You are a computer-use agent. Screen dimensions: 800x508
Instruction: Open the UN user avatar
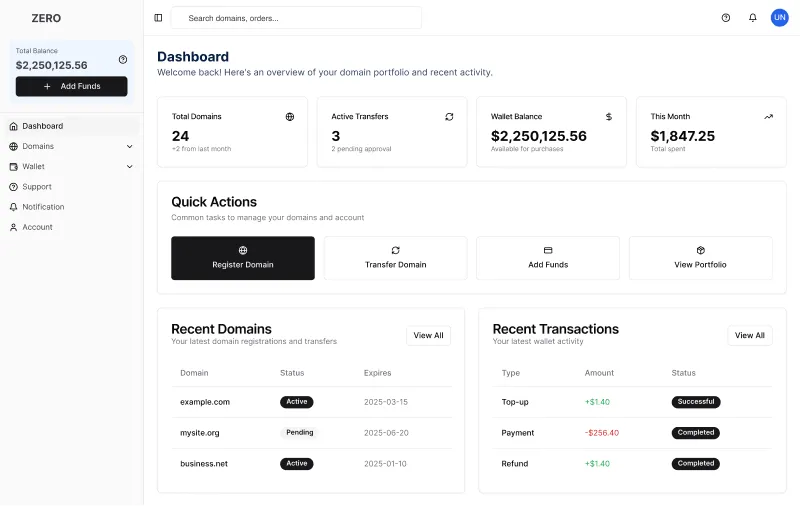pyautogui.click(x=779, y=18)
